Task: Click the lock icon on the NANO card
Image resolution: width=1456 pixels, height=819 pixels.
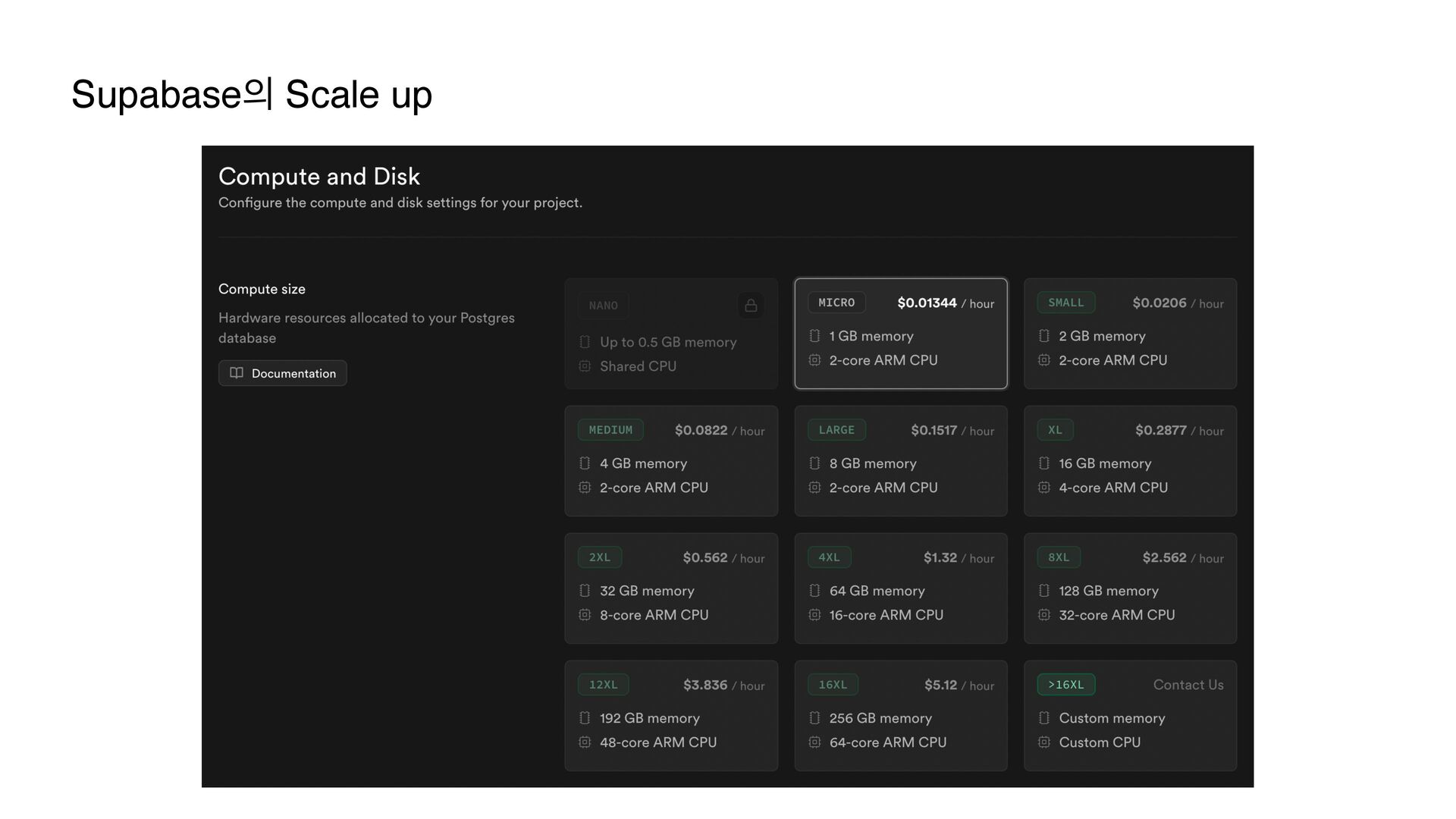Action: 751,306
